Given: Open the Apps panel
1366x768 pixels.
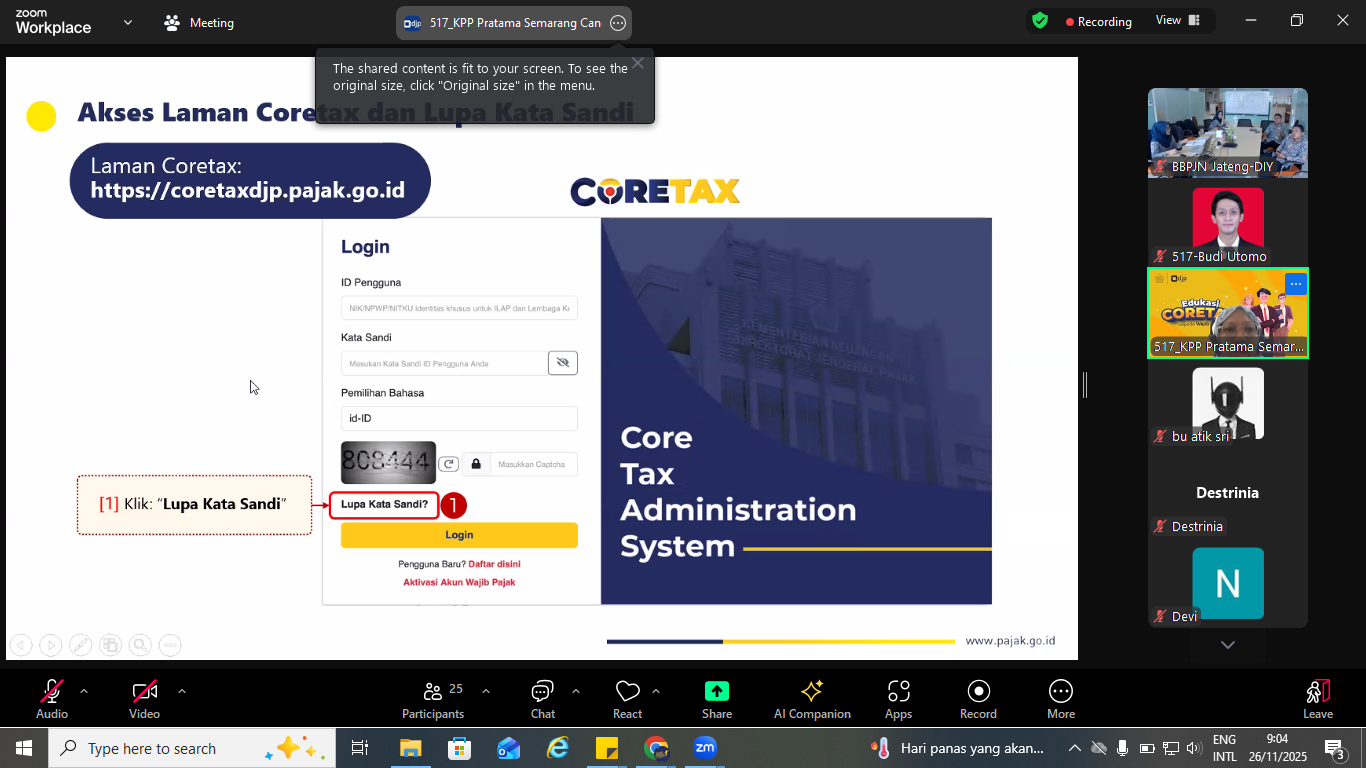Looking at the screenshot, I should click(898, 692).
